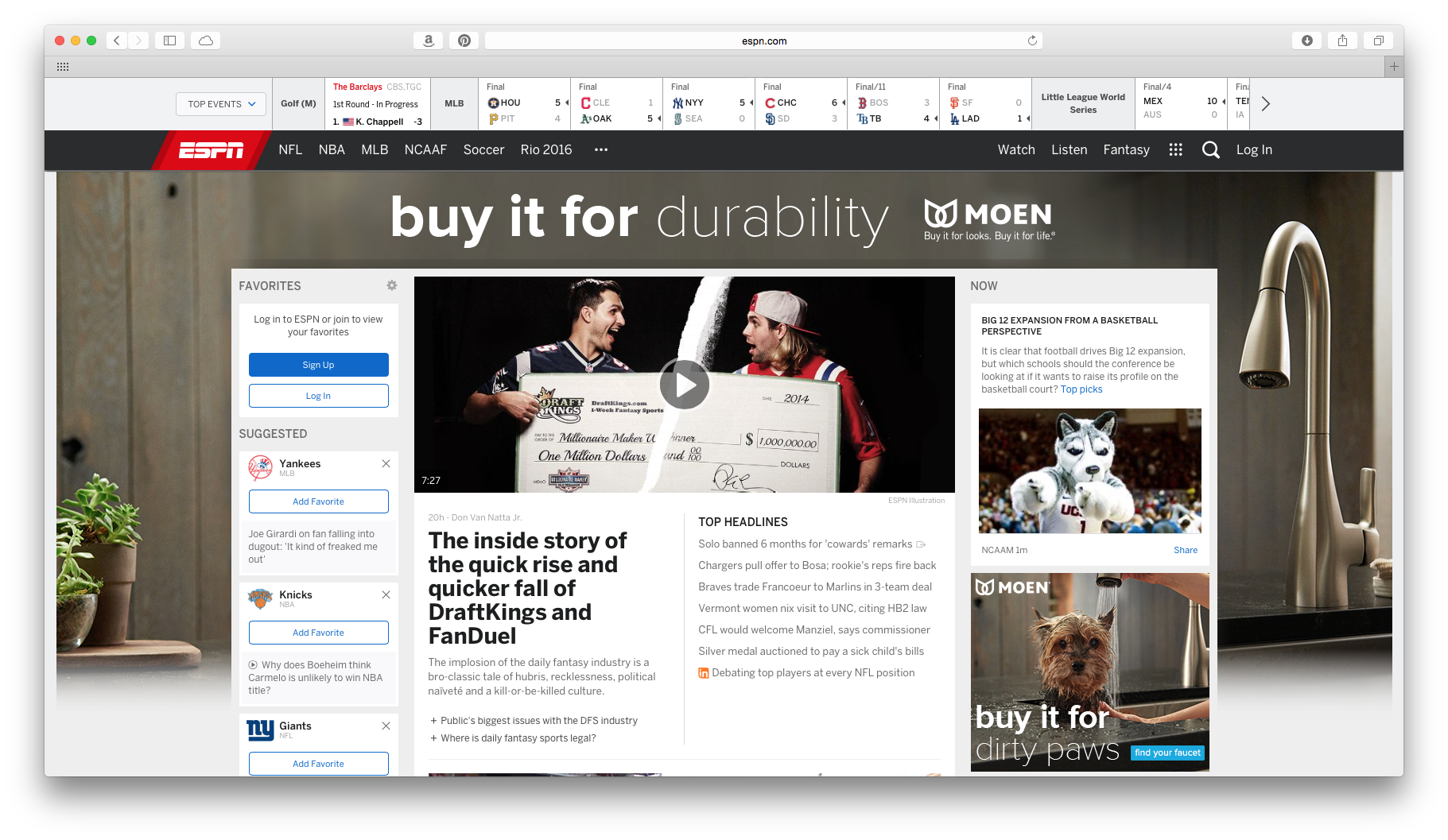Click the LinkedIn icon beside the NFL debate headline
1448x840 pixels.
[703, 672]
